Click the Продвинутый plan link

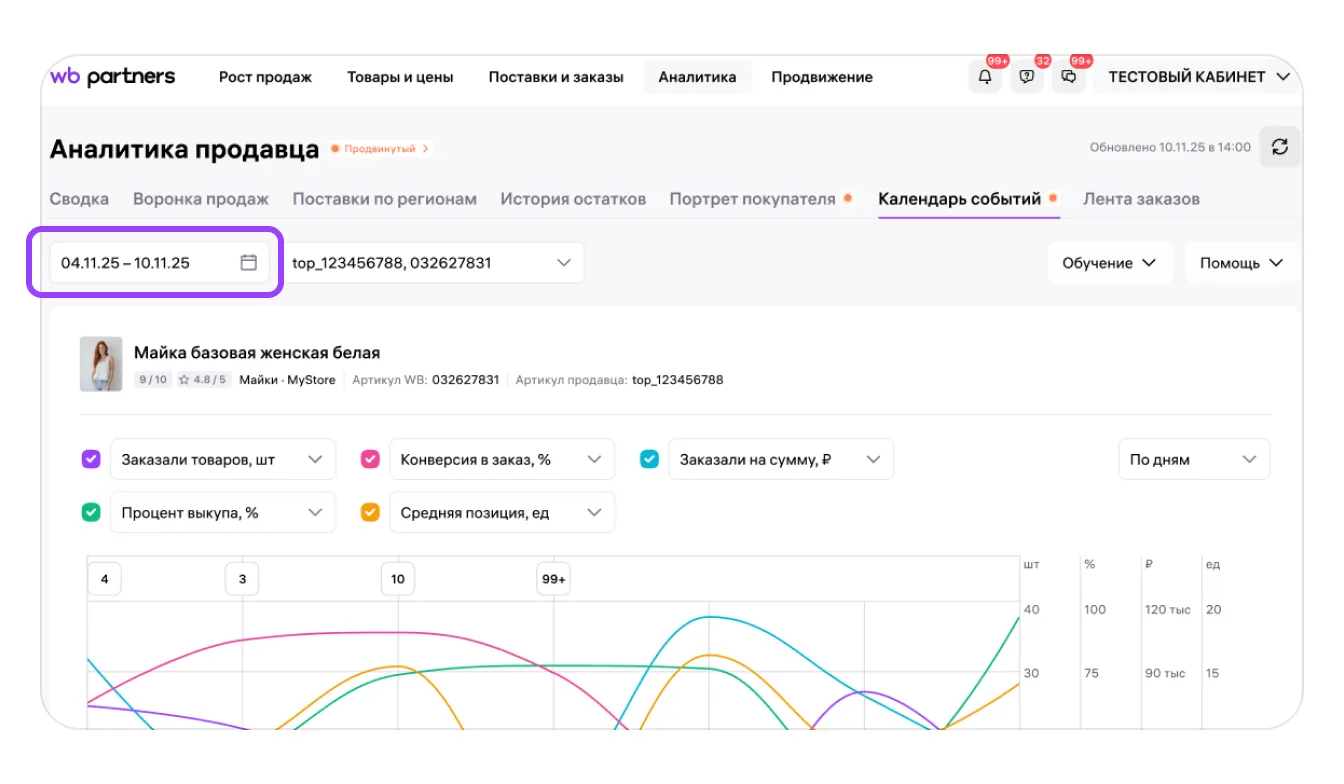pyautogui.click(x=381, y=149)
